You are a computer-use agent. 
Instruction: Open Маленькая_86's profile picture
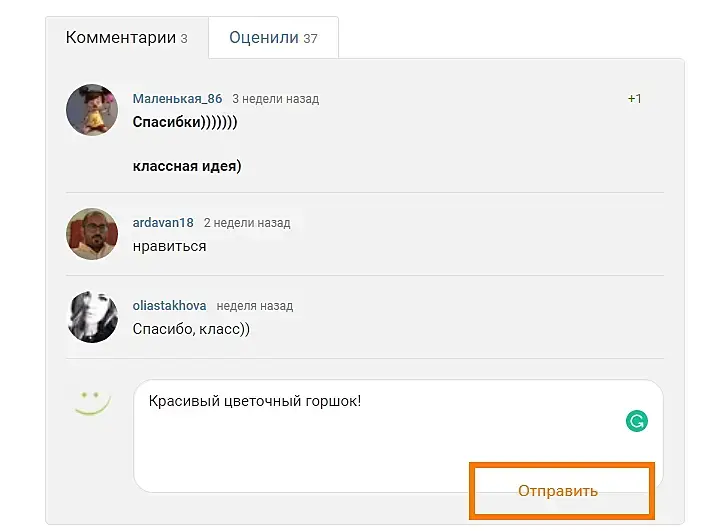(x=92, y=110)
